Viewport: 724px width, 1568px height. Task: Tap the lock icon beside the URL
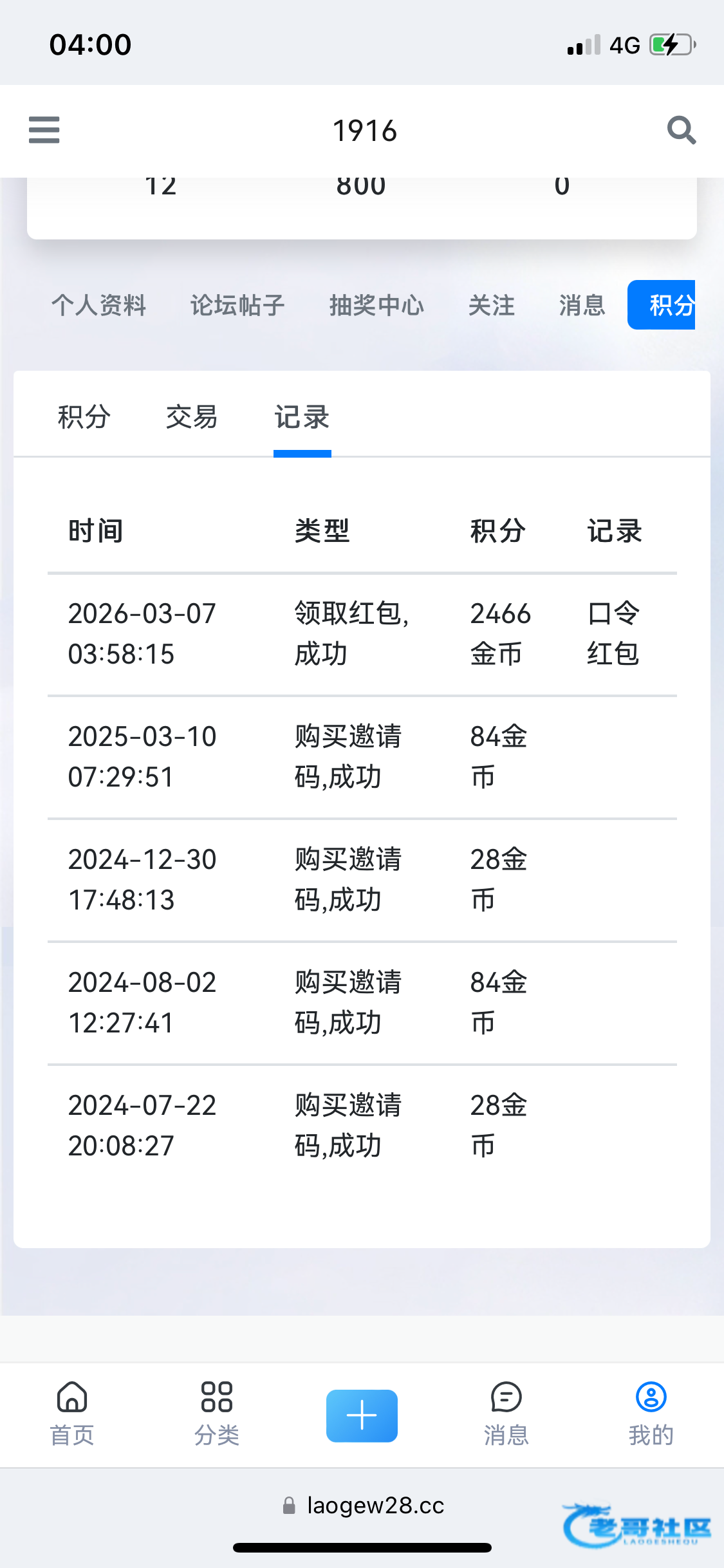click(289, 1506)
